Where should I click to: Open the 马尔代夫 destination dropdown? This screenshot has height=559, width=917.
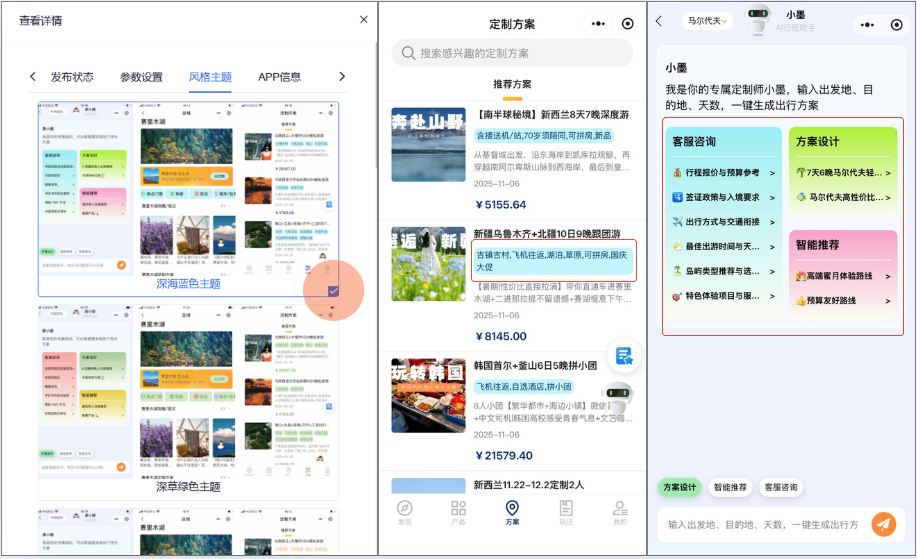[x=708, y=21]
